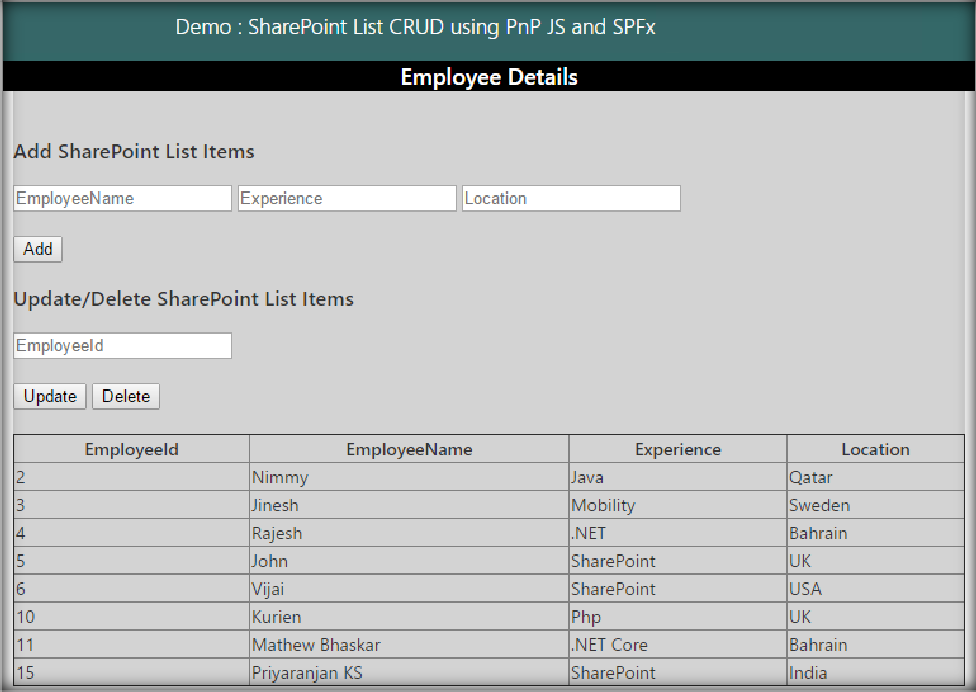Select SharePoint cell in John's row

click(x=678, y=561)
